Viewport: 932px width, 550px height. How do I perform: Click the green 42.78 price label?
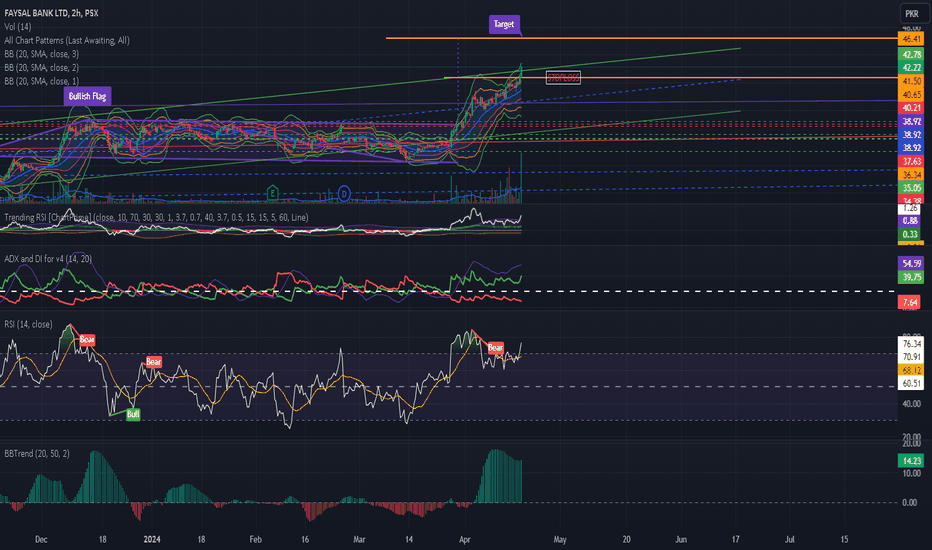point(911,55)
